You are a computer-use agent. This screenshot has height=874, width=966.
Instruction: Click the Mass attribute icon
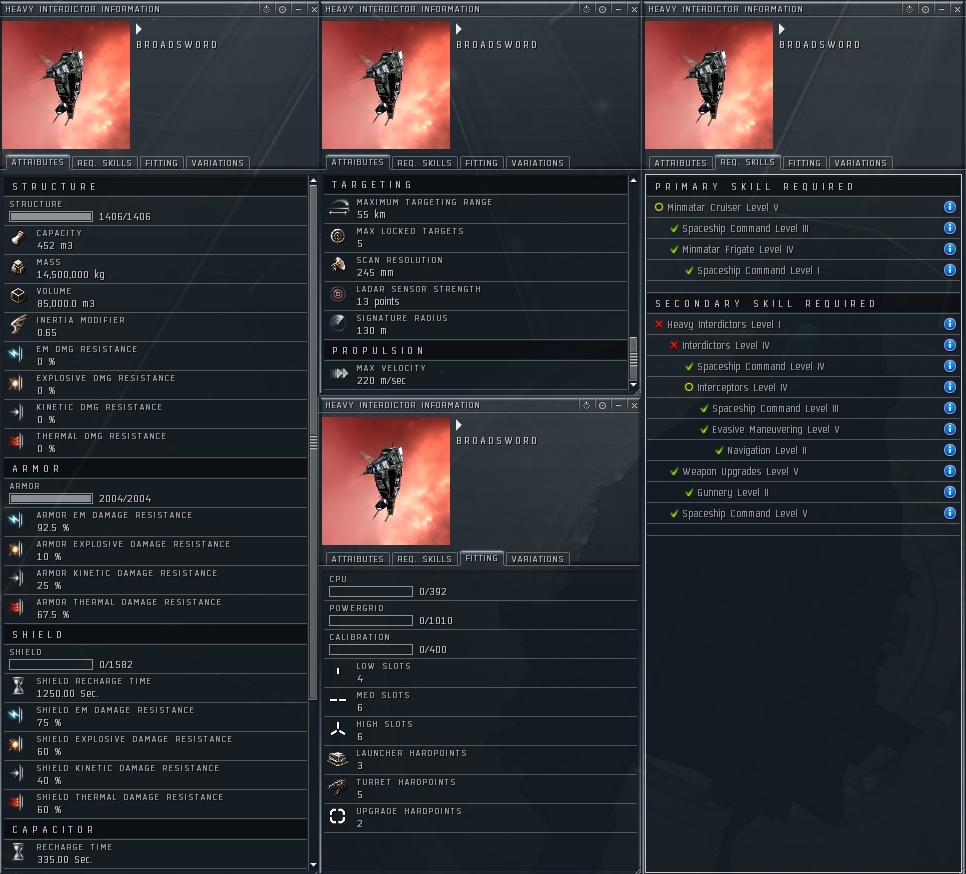[18, 267]
